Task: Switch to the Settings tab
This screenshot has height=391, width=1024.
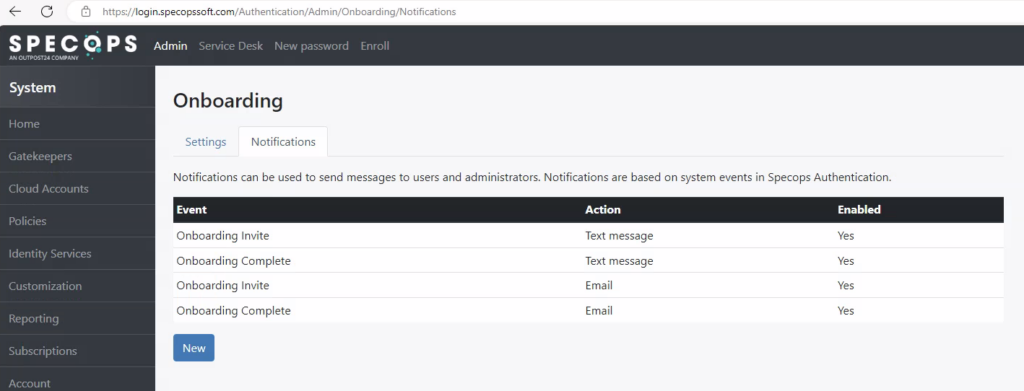Action: tap(206, 142)
